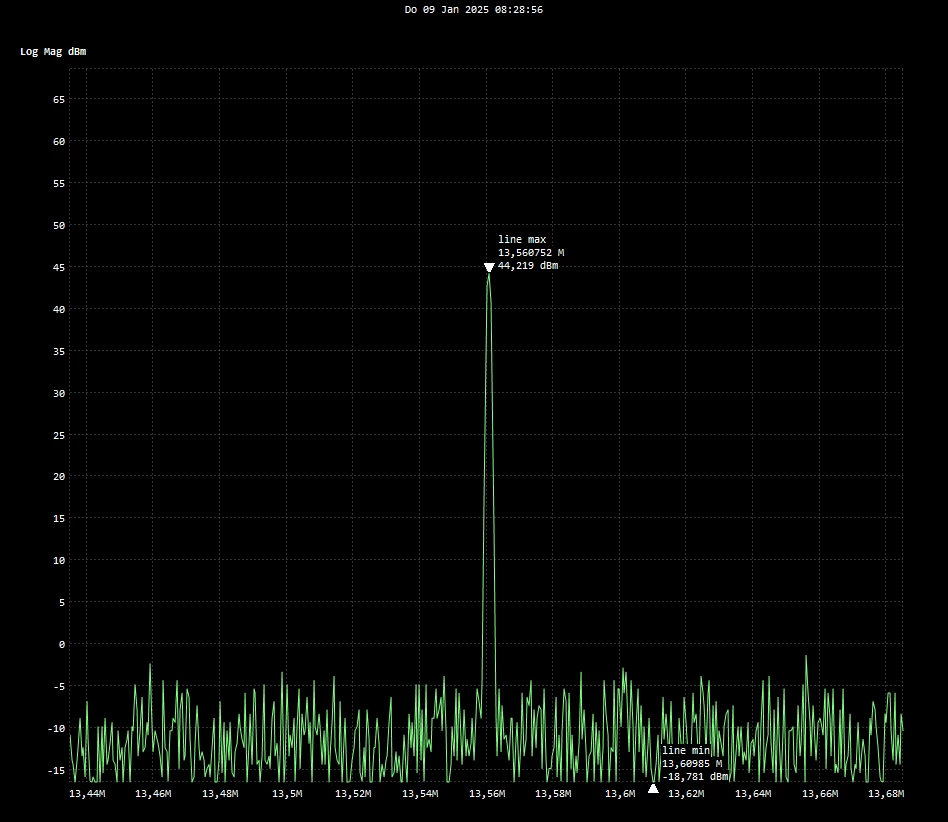Screen dimensions: 948x822
Task: Click the timestamp Do 09 Jan 2025
Action: pos(446,10)
